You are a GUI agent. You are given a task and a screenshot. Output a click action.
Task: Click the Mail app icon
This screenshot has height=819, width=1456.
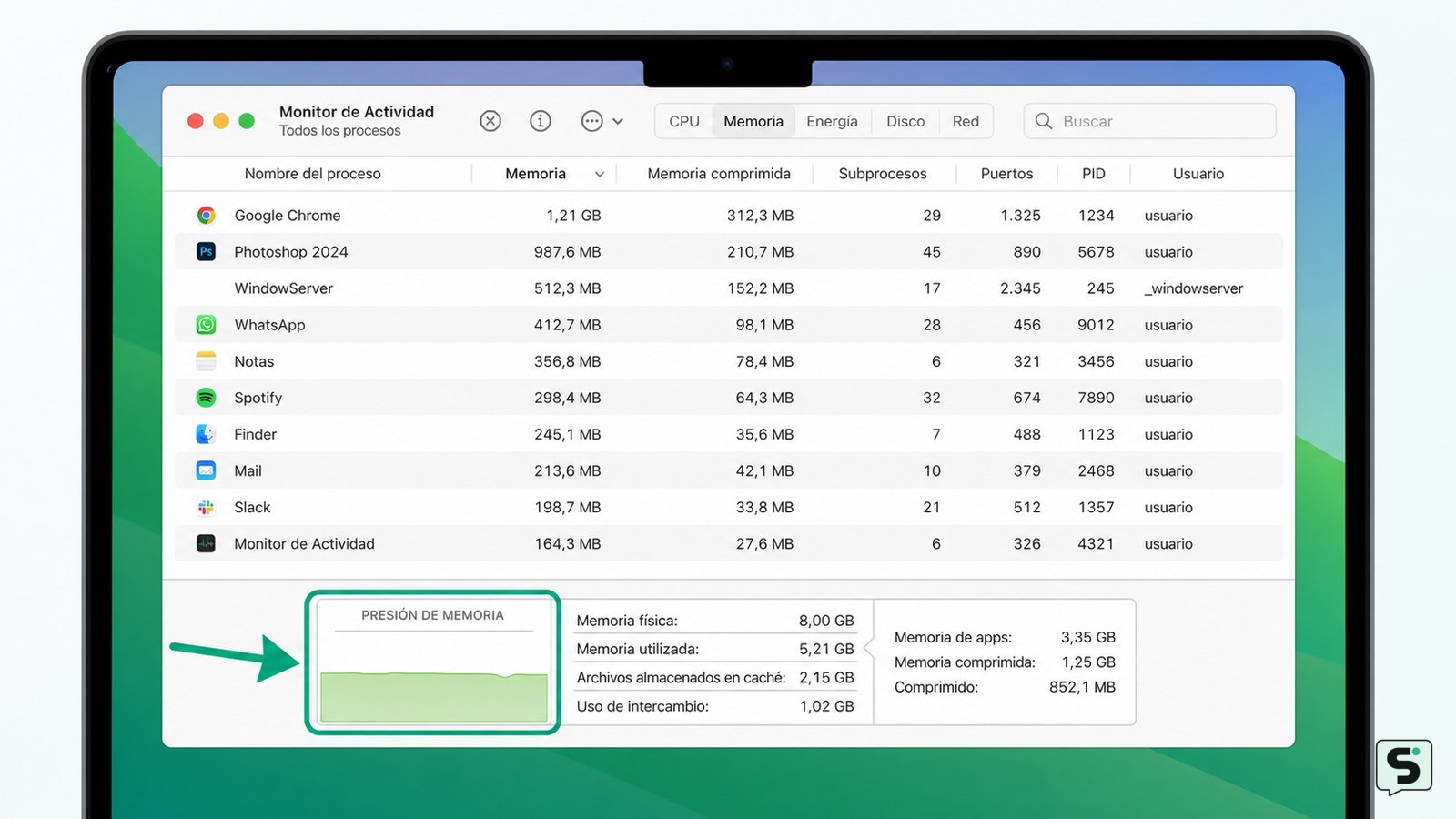pyautogui.click(x=207, y=470)
